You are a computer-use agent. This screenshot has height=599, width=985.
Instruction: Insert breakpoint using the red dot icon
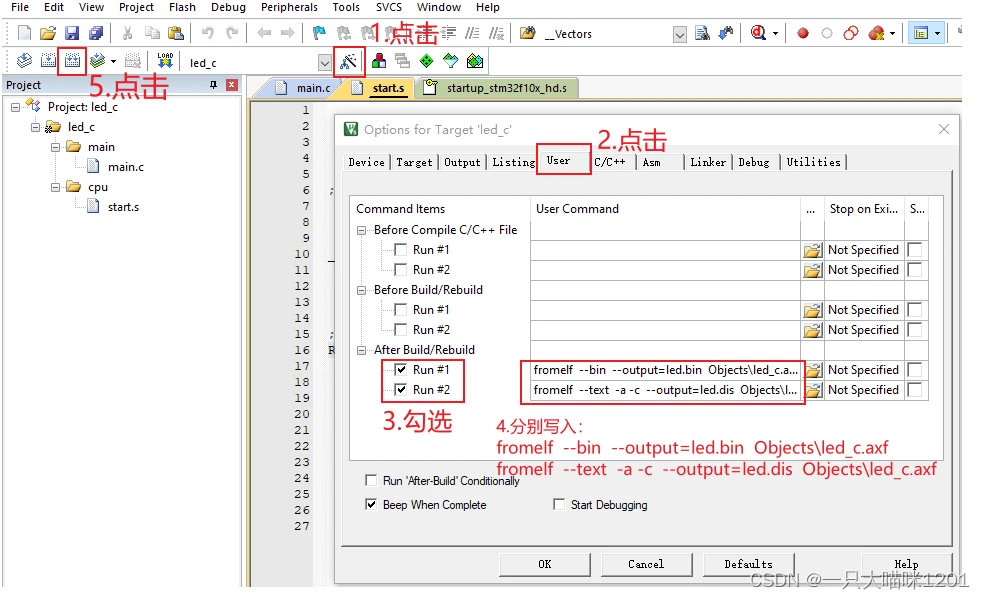[x=802, y=33]
